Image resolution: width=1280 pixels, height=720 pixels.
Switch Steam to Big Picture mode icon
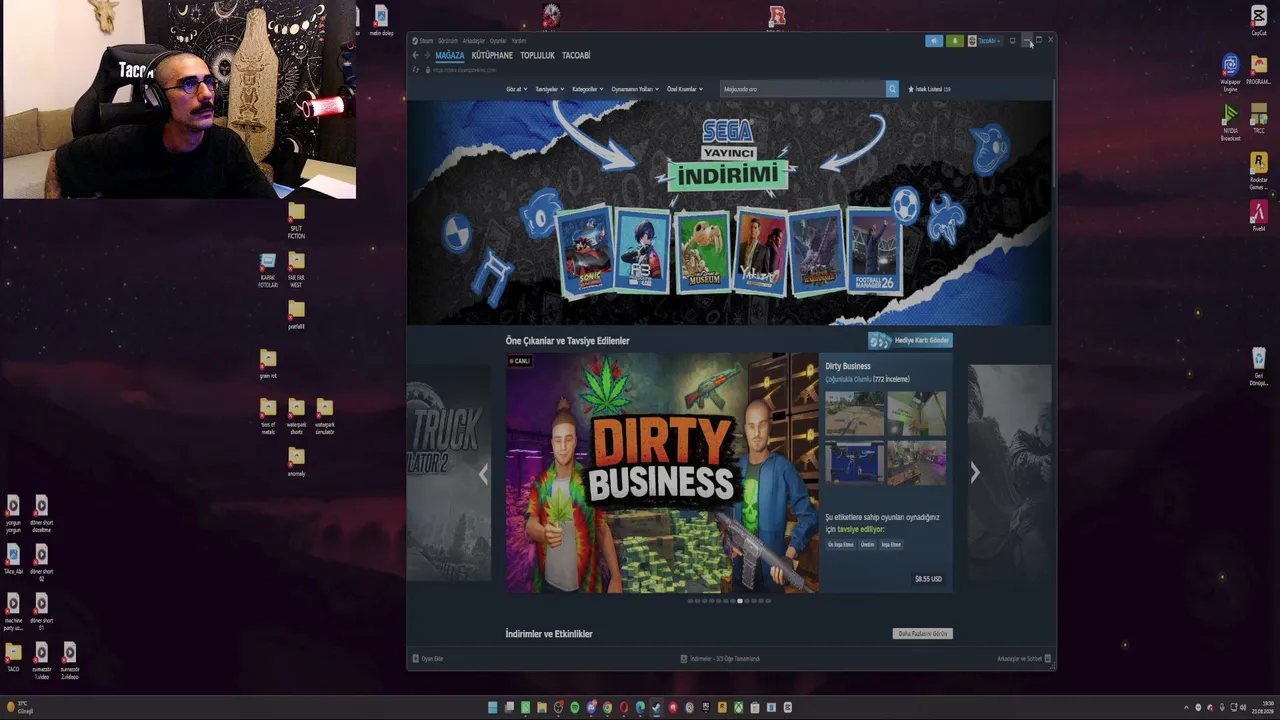pyautogui.click(x=1012, y=41)
